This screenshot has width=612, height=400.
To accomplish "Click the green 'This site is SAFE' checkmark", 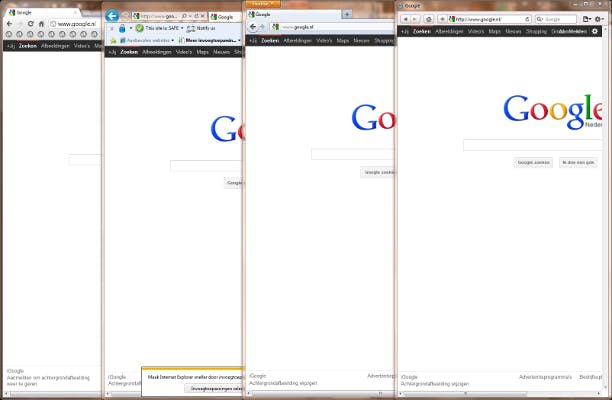I will pyautogui.click(x=140, y=28).
